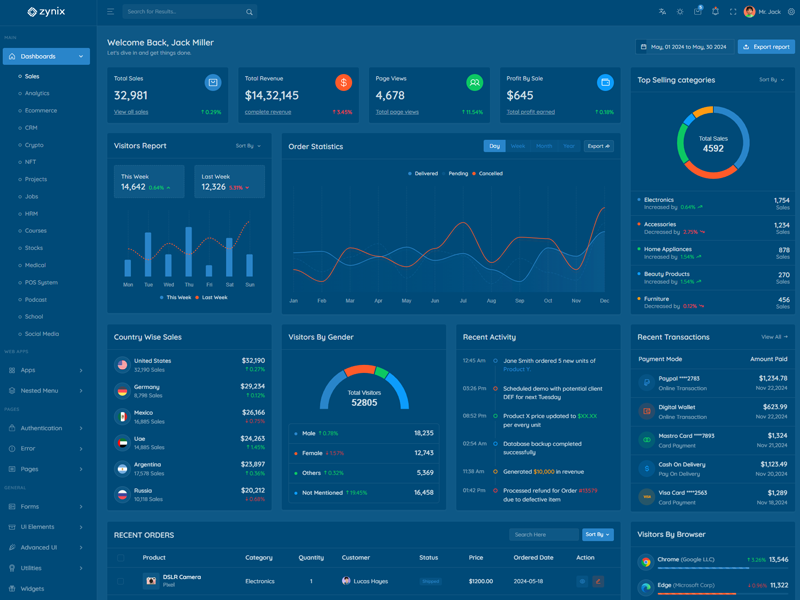Screen dimensions: 800x600
Task: Open the language translation icon
Action: pyautogui.click(x=662, y=12)
